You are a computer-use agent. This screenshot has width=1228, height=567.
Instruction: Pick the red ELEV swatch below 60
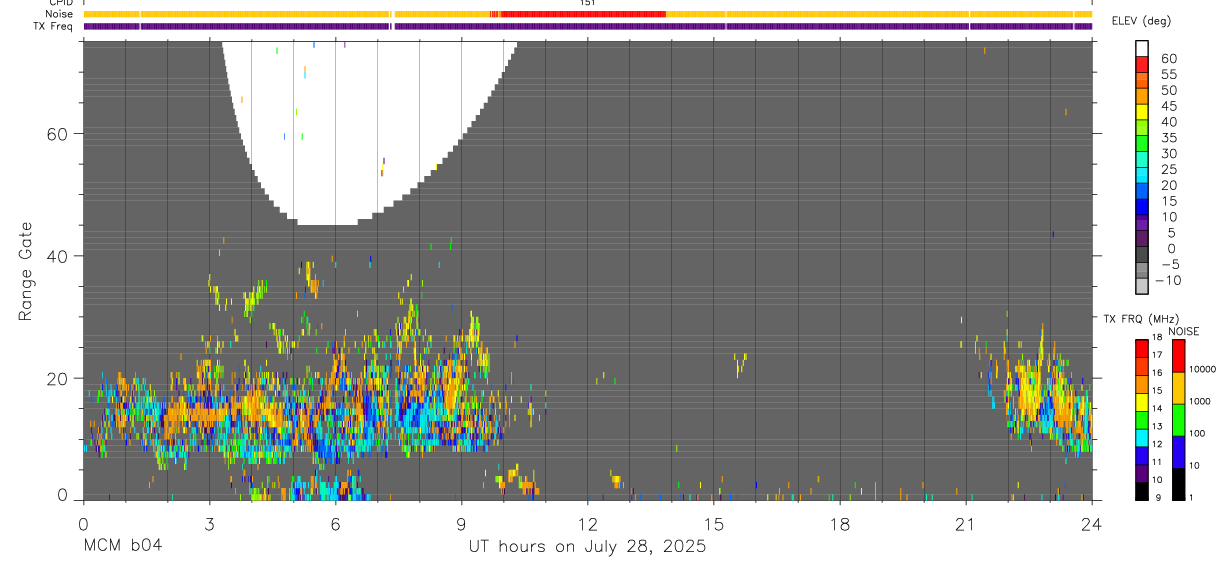point(1143,65)
